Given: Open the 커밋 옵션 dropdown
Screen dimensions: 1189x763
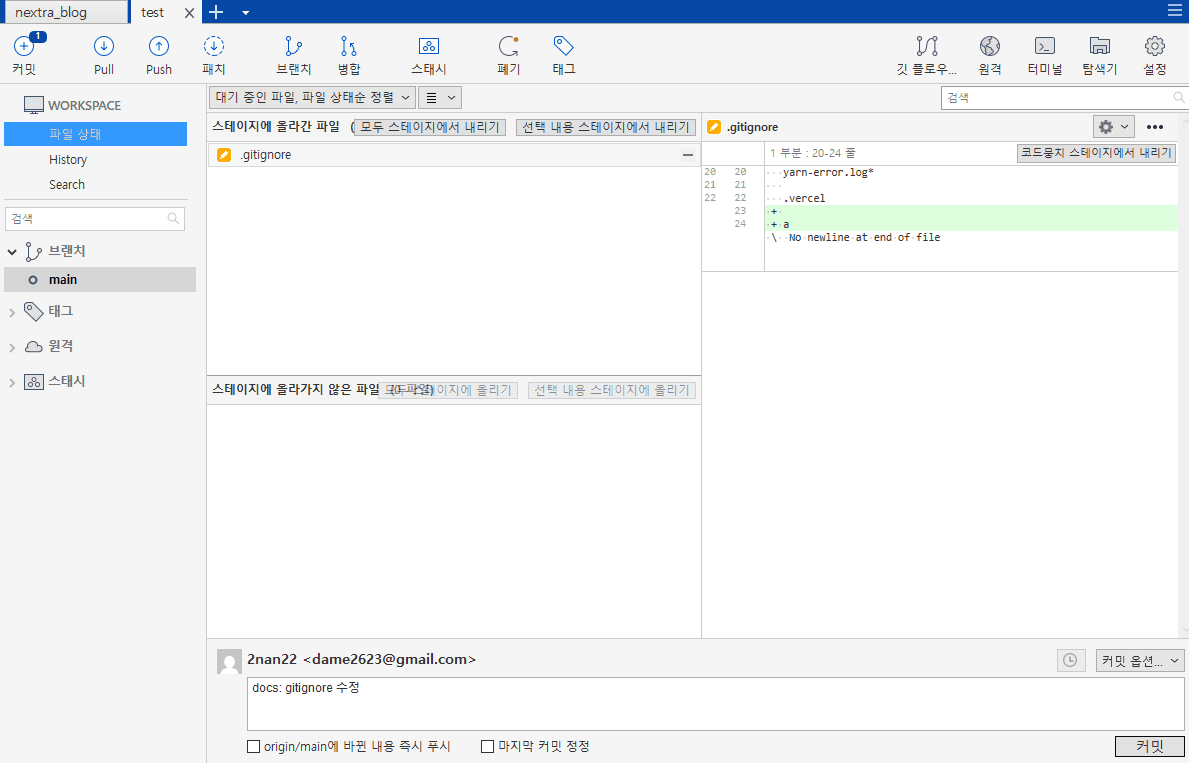Looking at the screenshot, I should pyautogui.click(x=1140, y=661).
